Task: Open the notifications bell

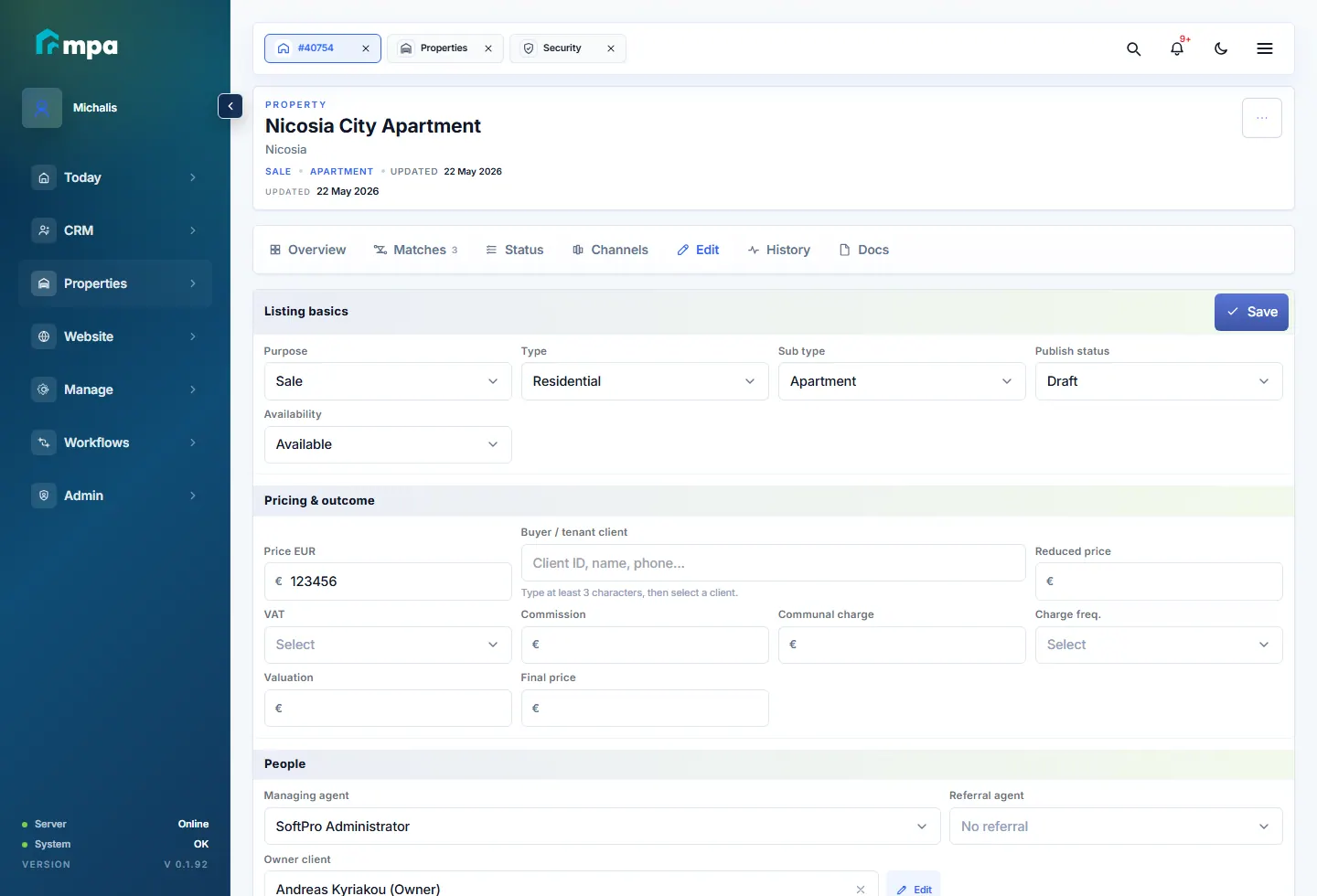Action: click(1177, 48)
